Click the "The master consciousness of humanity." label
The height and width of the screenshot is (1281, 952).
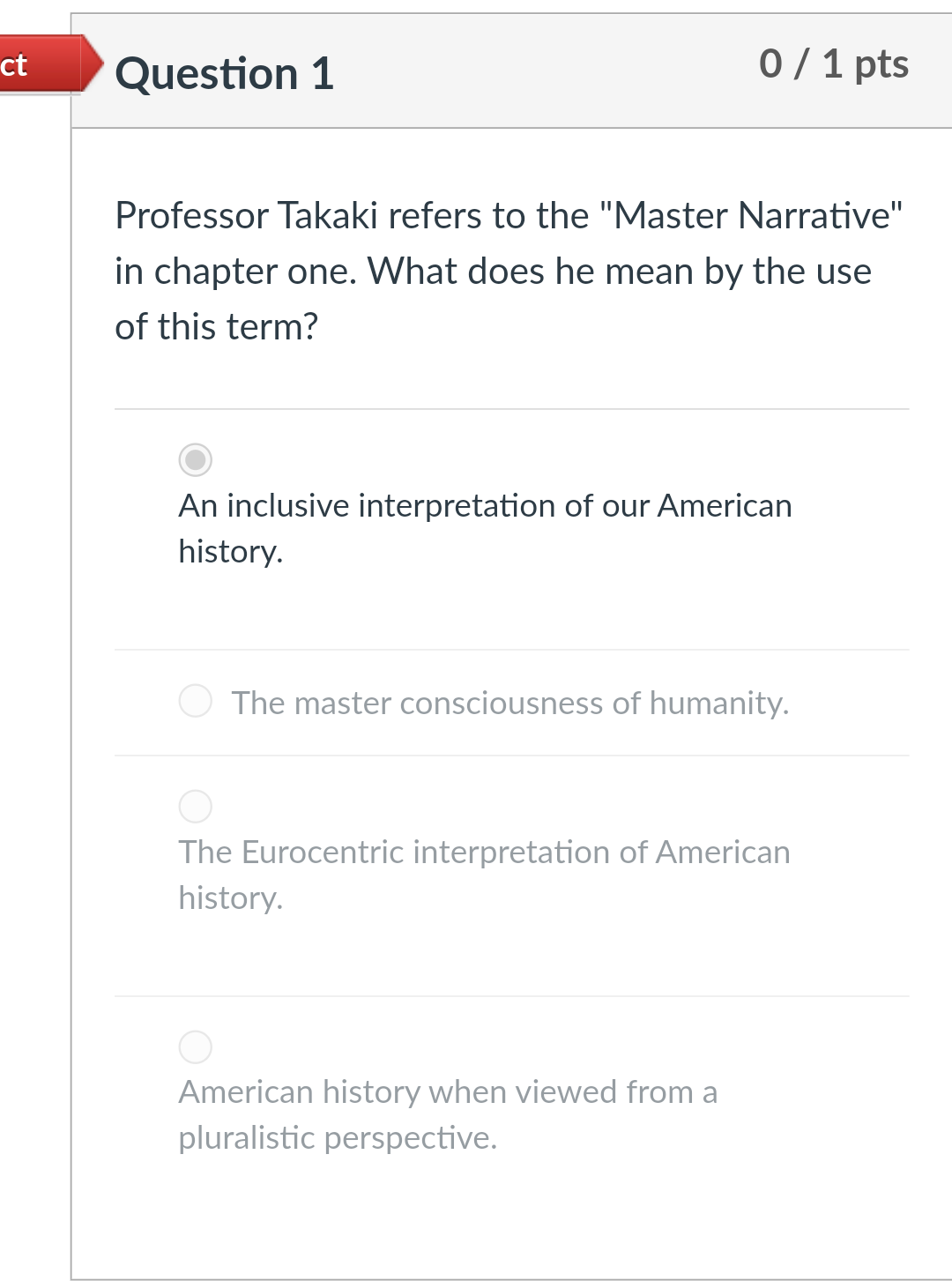pos(509,704)
